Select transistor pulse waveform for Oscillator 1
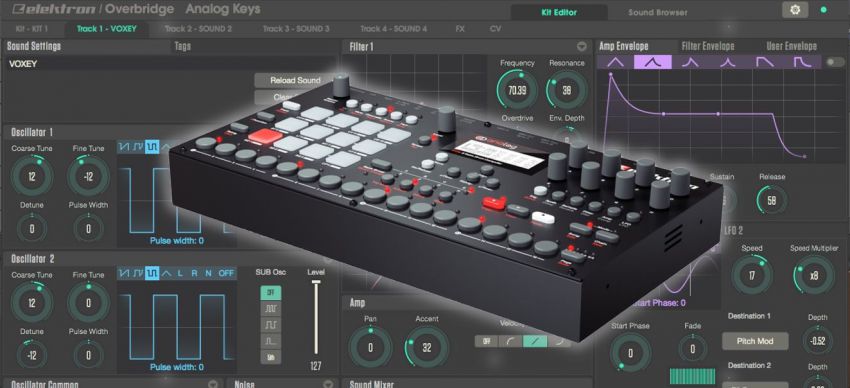 (x=138, y=146)
